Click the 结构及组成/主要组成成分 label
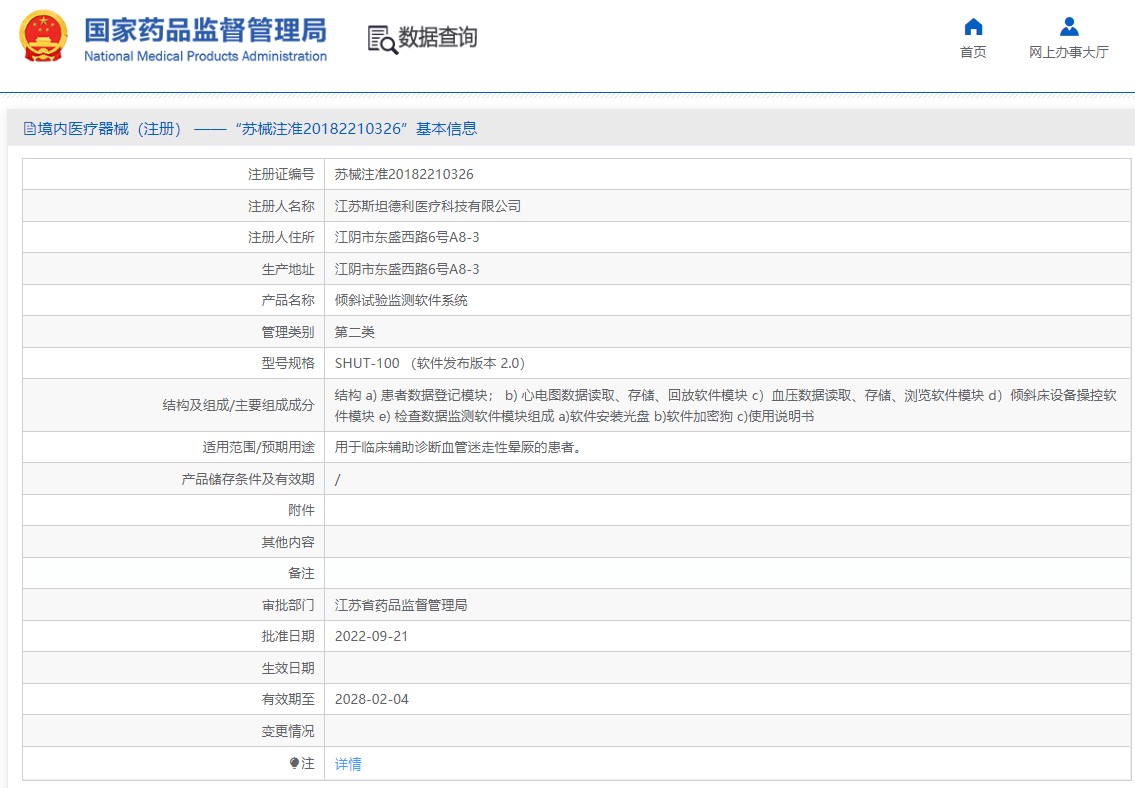The width and height of the screenshot is (1135, 788). point(239,405)
